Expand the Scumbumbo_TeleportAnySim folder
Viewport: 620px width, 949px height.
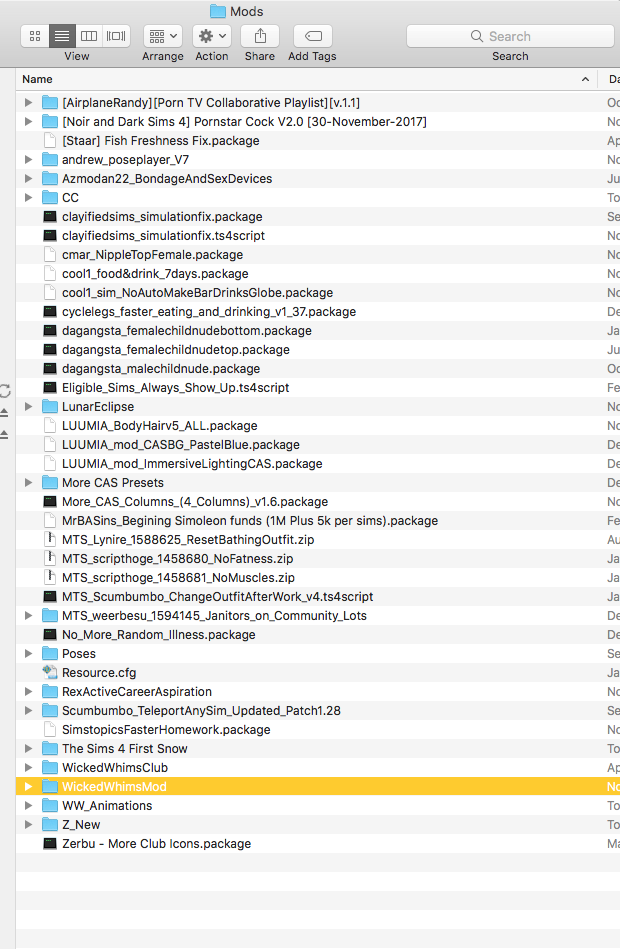coord(28,711)
